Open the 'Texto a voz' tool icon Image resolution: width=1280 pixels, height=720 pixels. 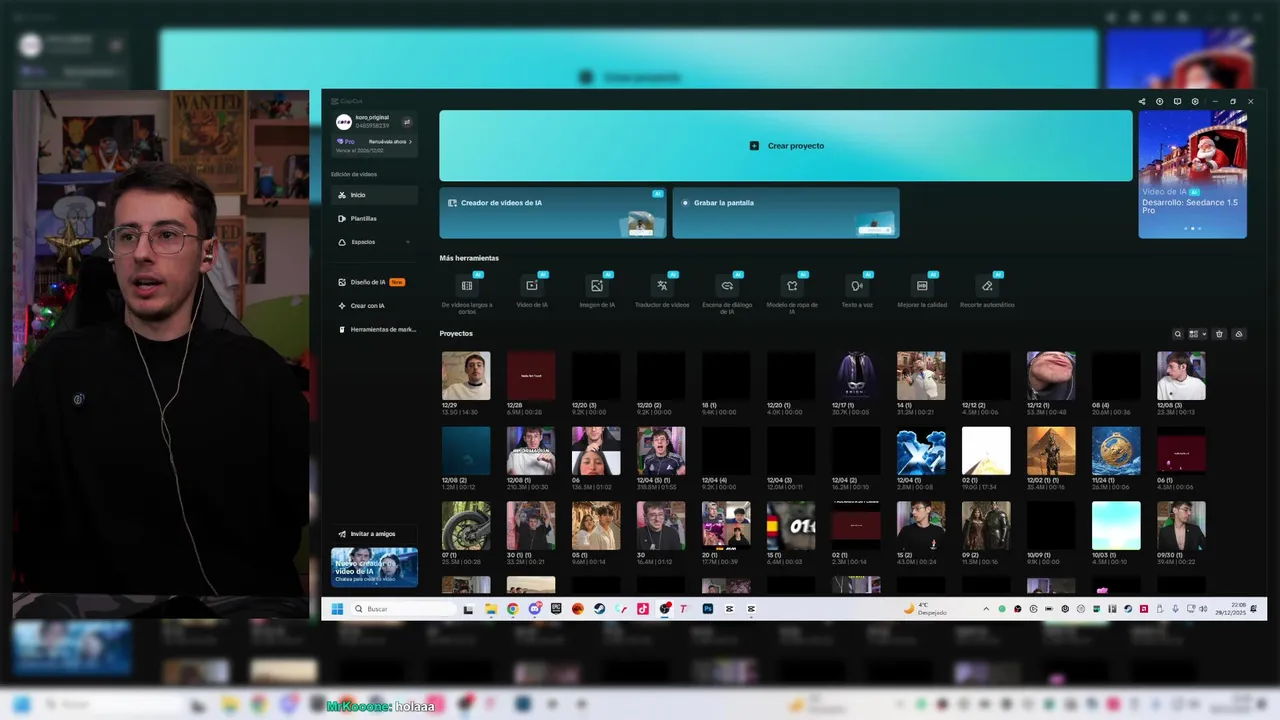(857, 286)
